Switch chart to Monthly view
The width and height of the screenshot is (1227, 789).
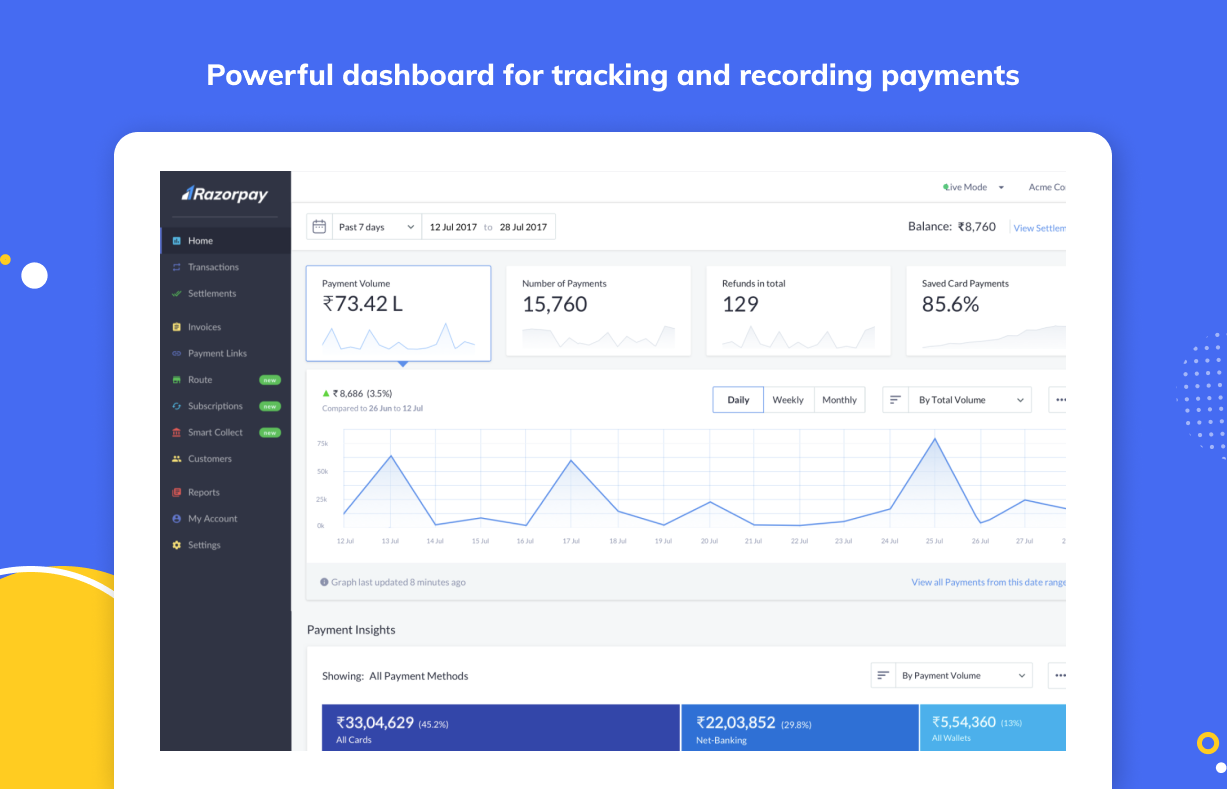pyautogui.click(x=839, y=400)
